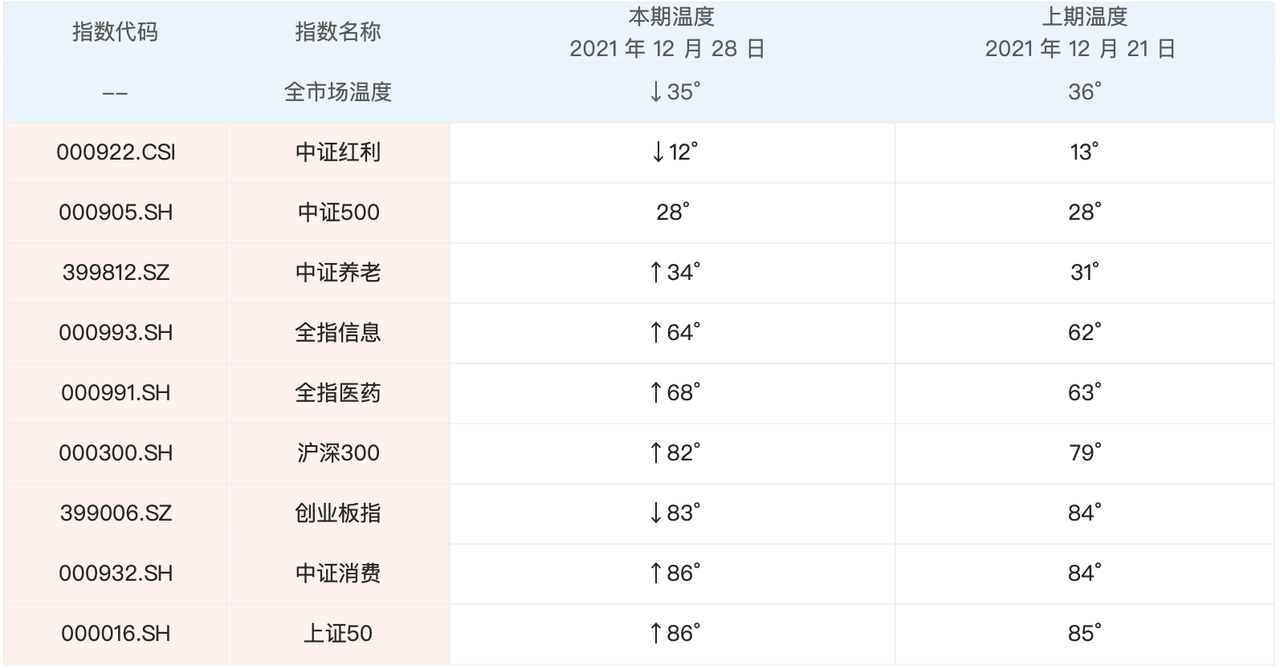Click the 本期温度 column header
The width and height of the screenshot is (1280, 669).
click(671, 17)
